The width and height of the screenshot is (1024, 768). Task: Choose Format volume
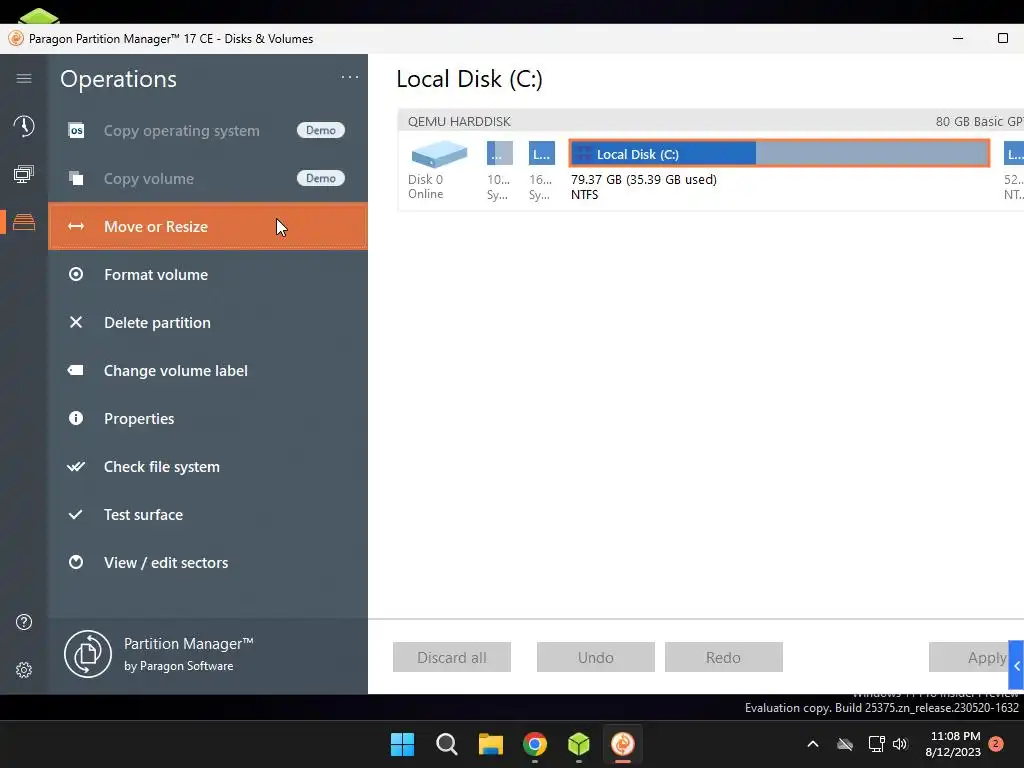click(208, 274)
